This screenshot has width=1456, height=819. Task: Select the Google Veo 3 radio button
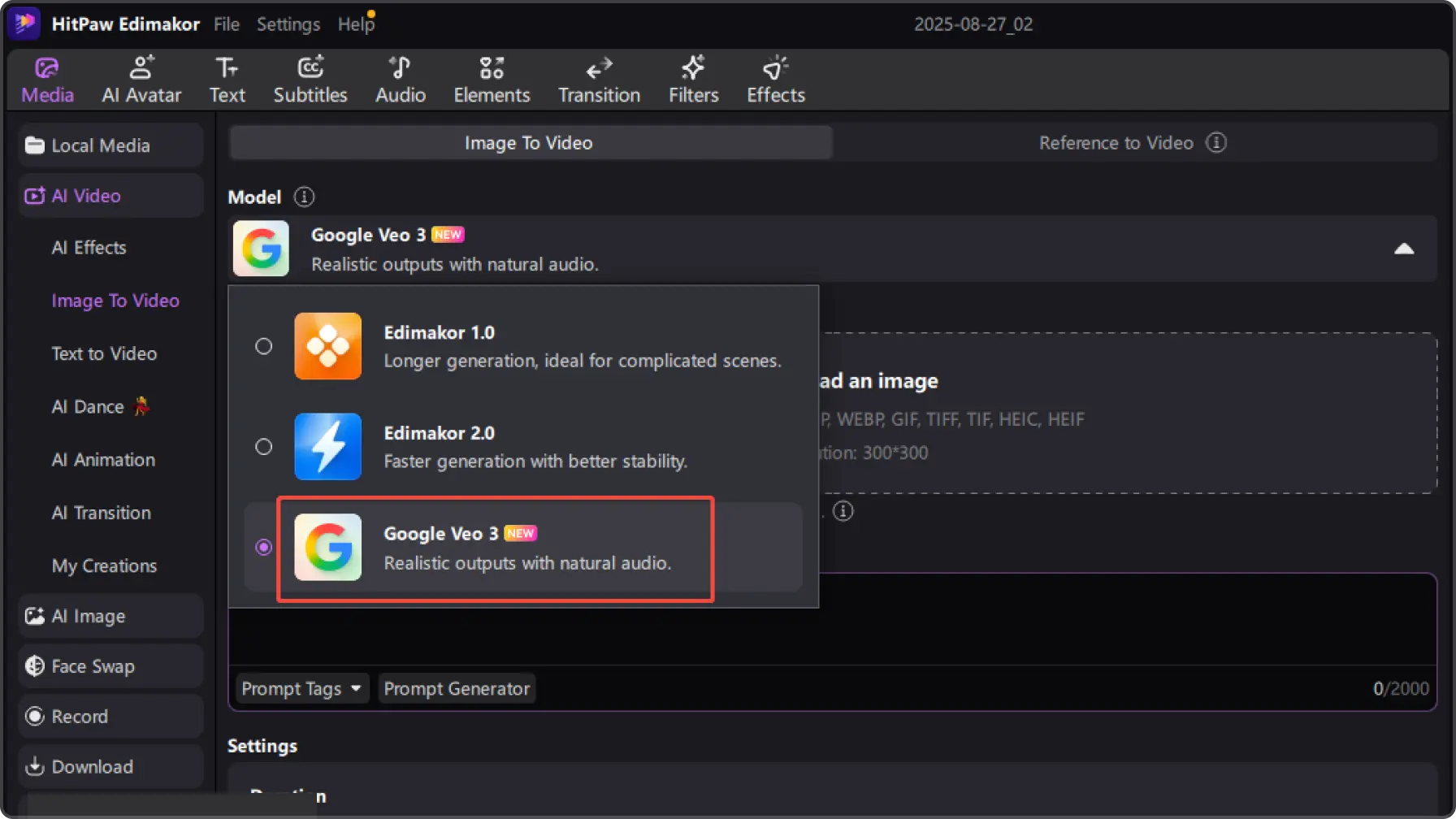click(263, 547)
